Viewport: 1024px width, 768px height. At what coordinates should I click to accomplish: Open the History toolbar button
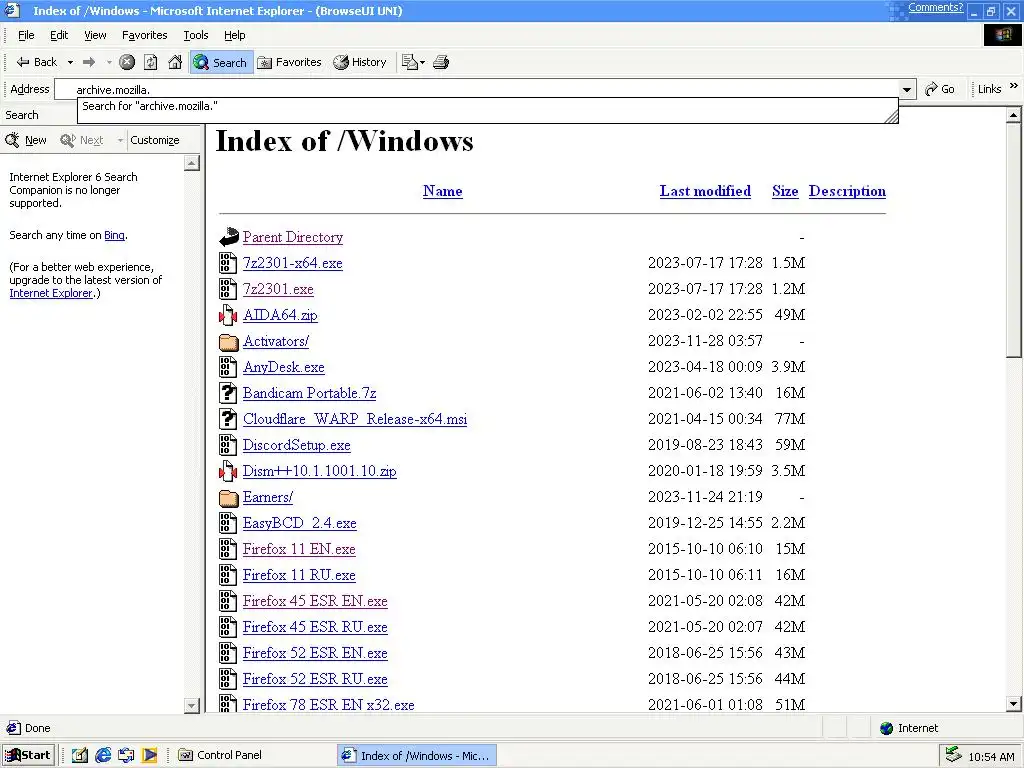[x=360, y=62]
